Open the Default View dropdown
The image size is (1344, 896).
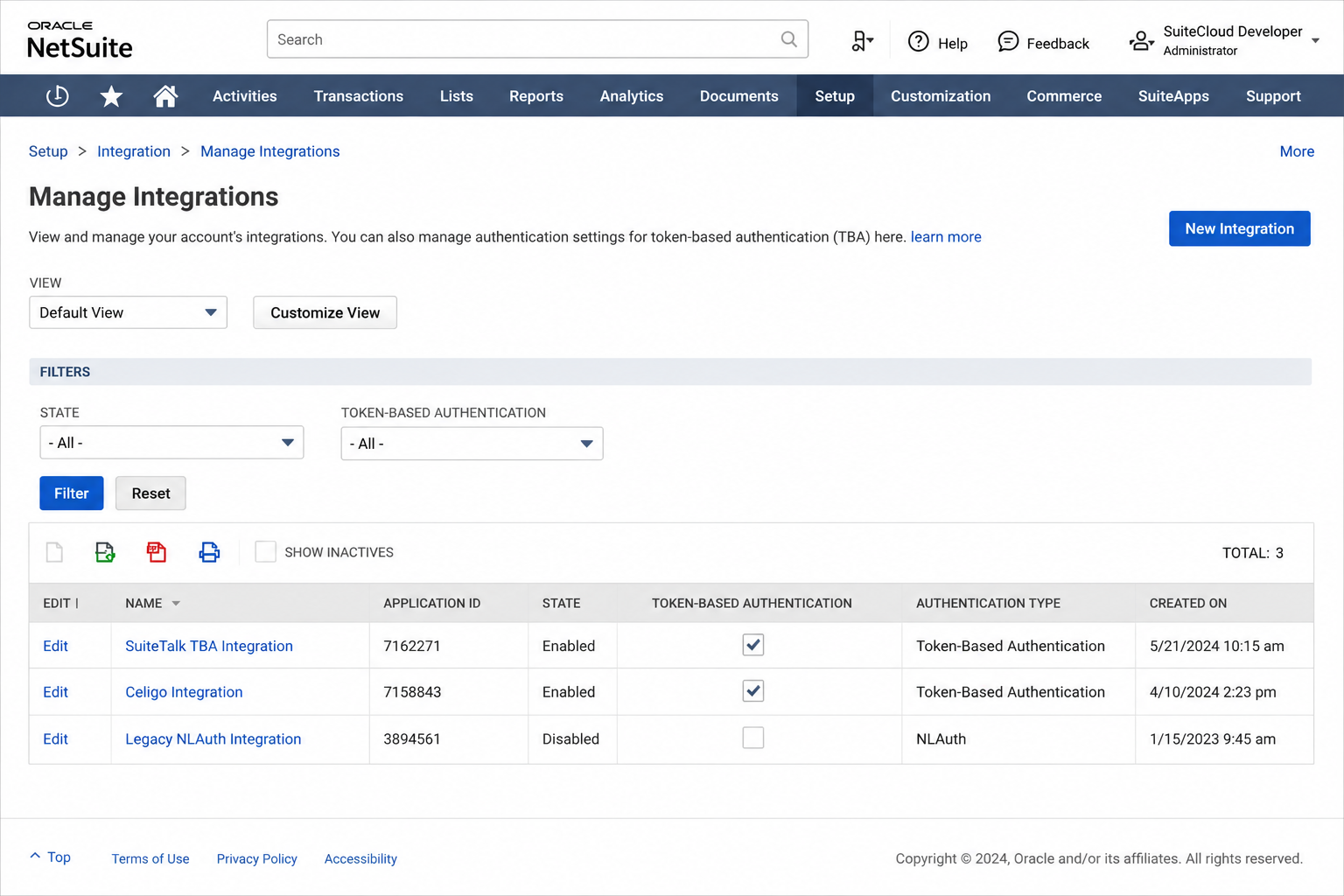(128, 312)
